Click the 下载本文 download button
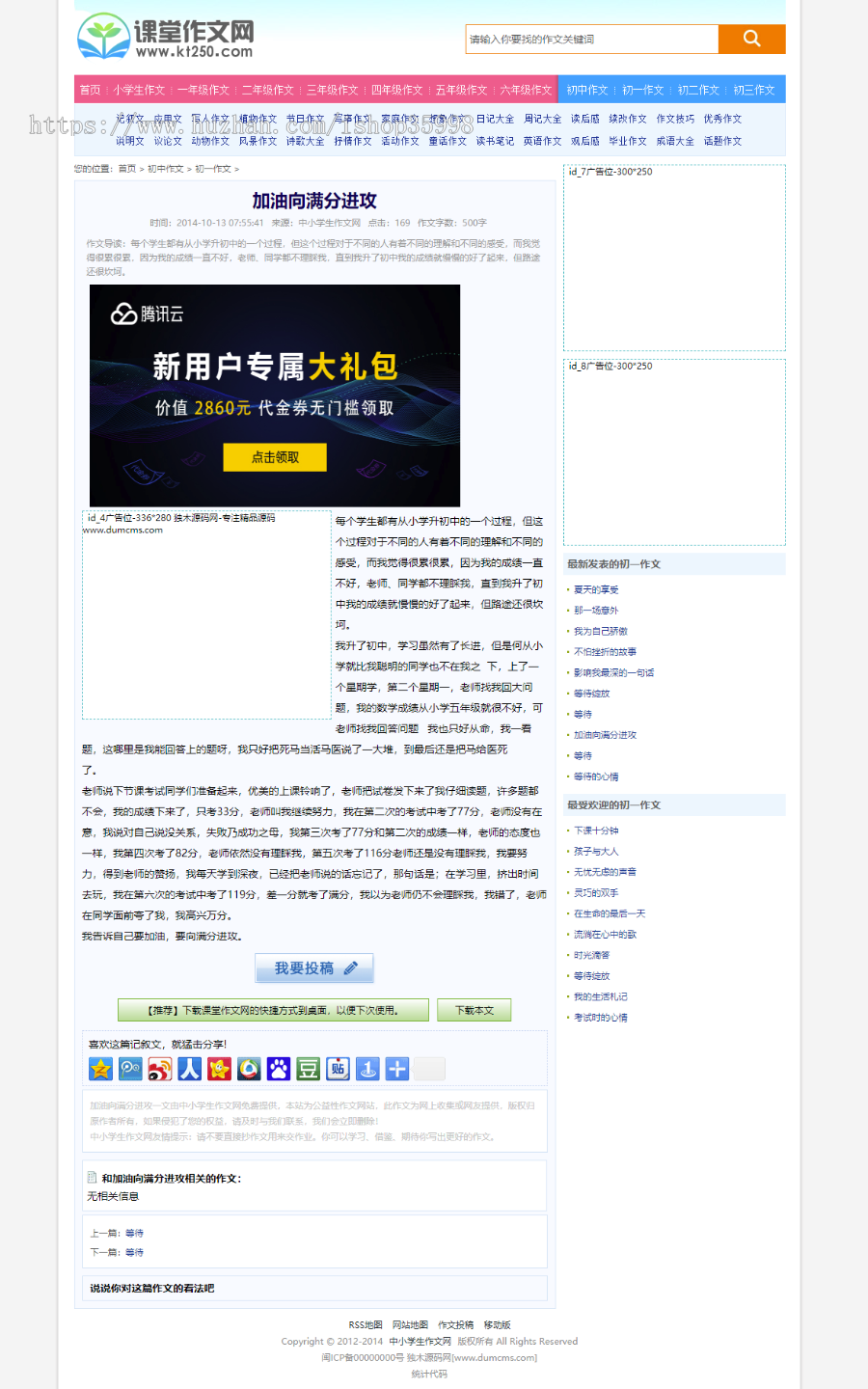The width and height of the screenshot is (868, 1389). click(474, 1009)
